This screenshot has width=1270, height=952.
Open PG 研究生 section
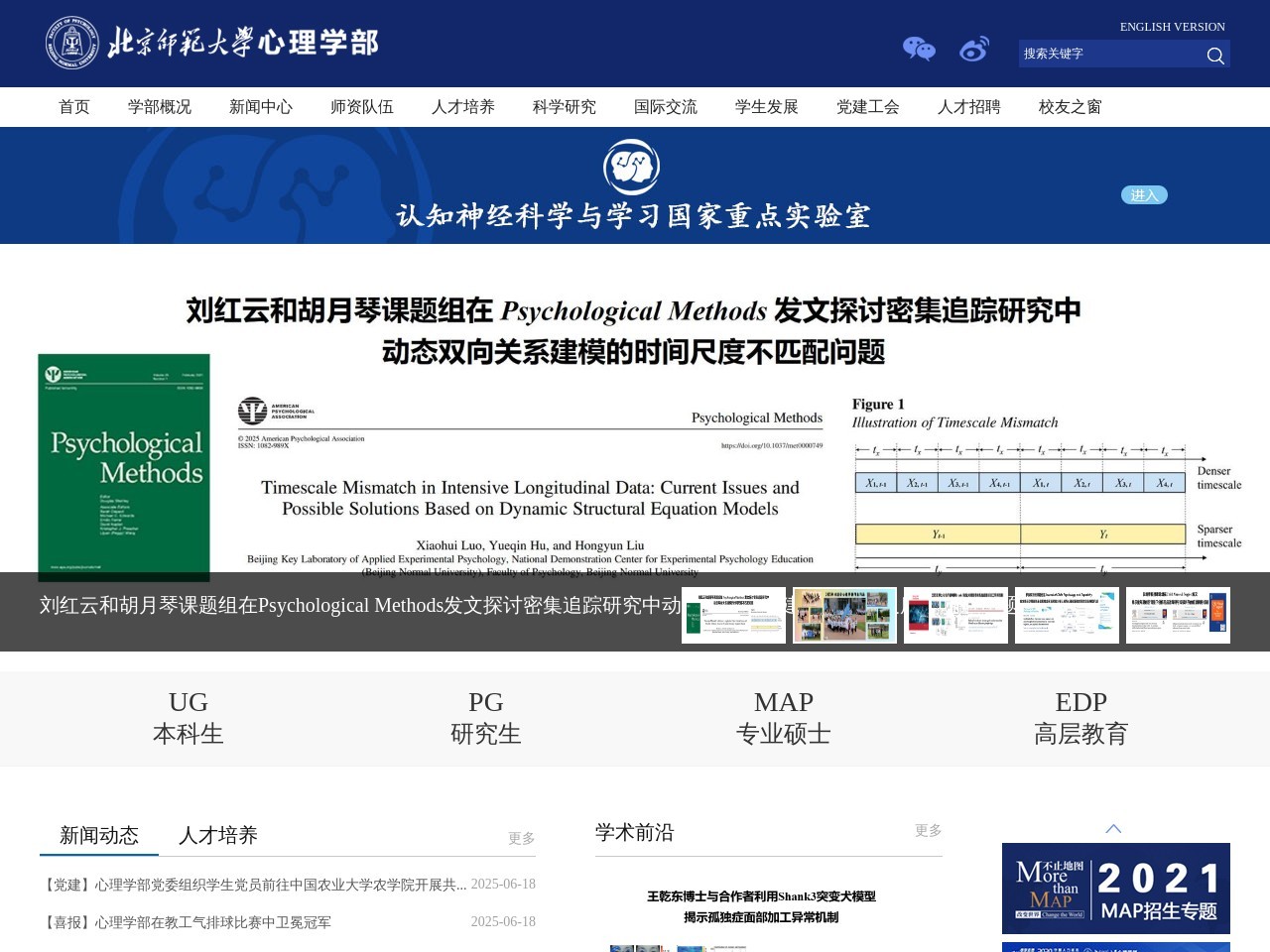click(x=486, y=718)
